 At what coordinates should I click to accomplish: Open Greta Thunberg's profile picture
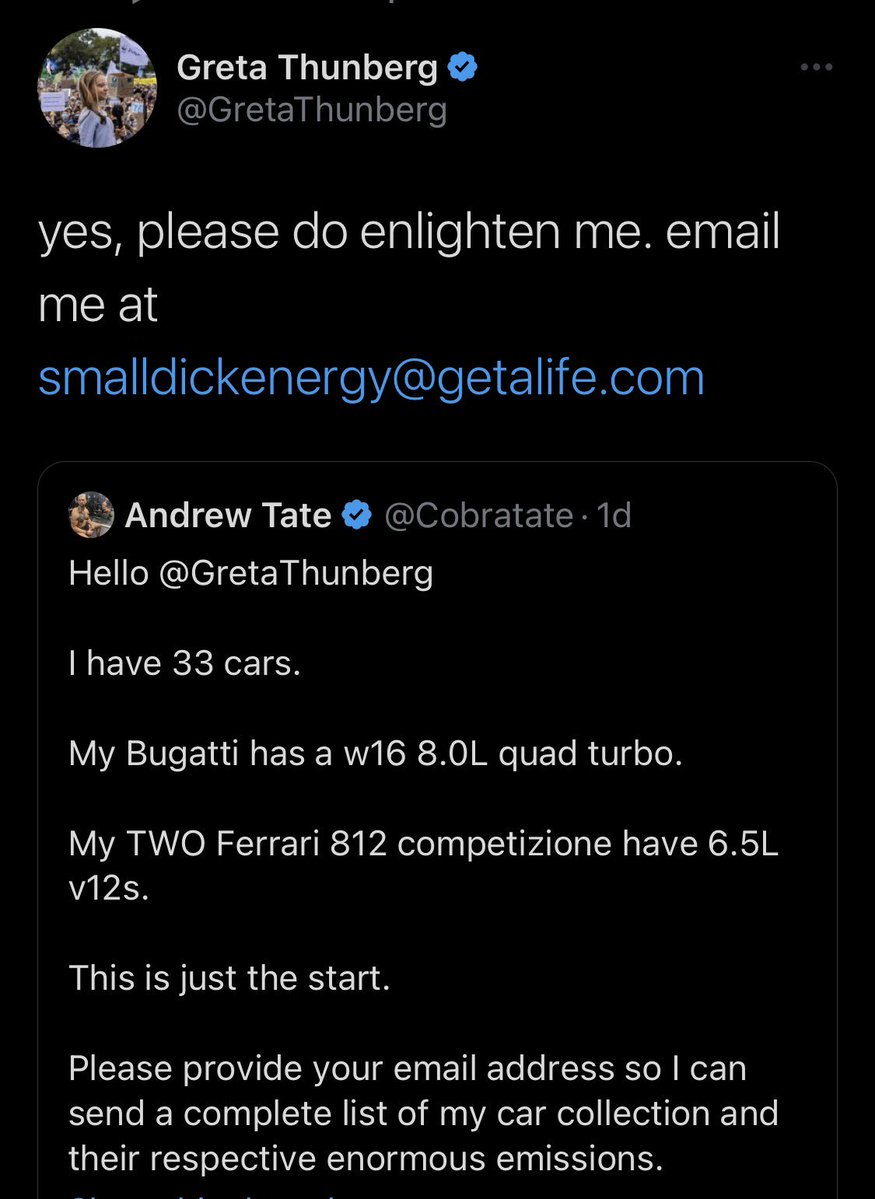(x=97, y=88)
